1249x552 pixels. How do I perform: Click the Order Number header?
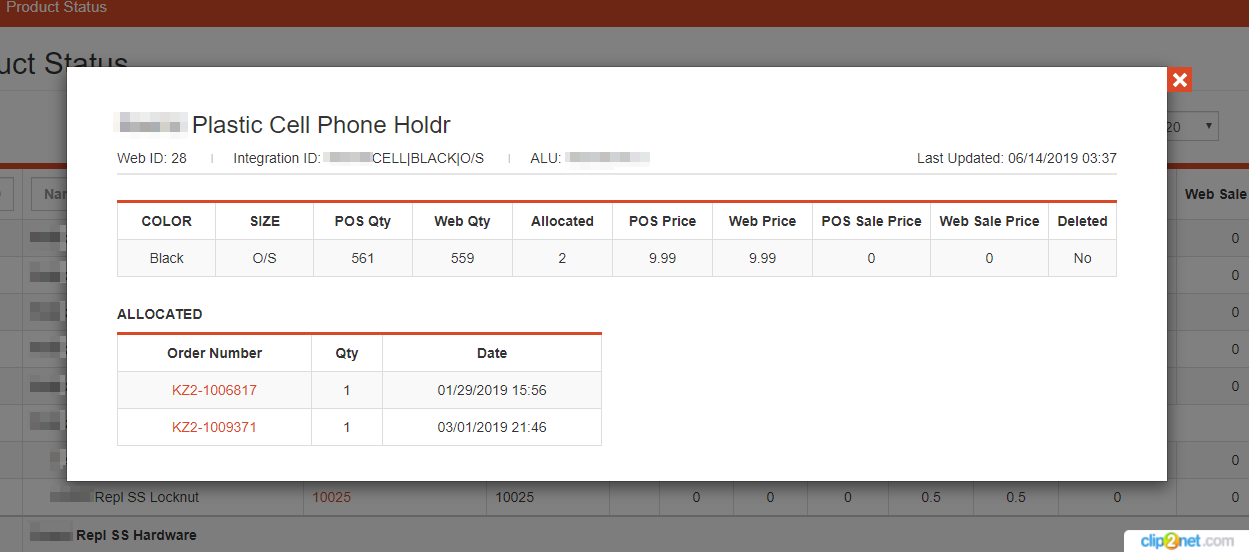[x=214, y=353]
